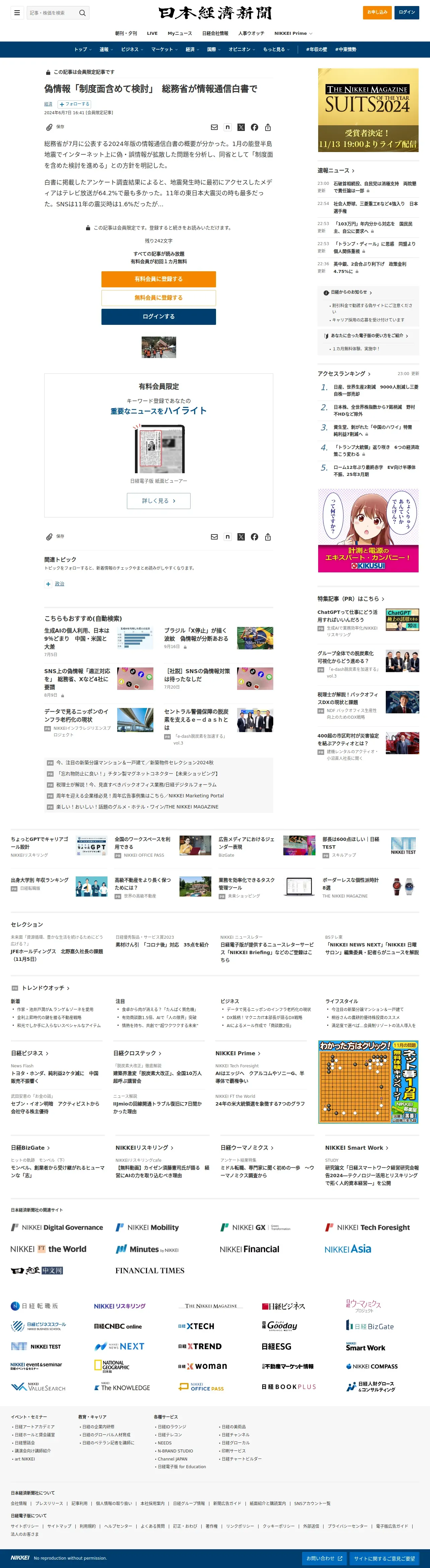Share on Facebook using the icon below the headline
The width and height of the screenshot is (430, 1568).
click(x=255, y=127)
